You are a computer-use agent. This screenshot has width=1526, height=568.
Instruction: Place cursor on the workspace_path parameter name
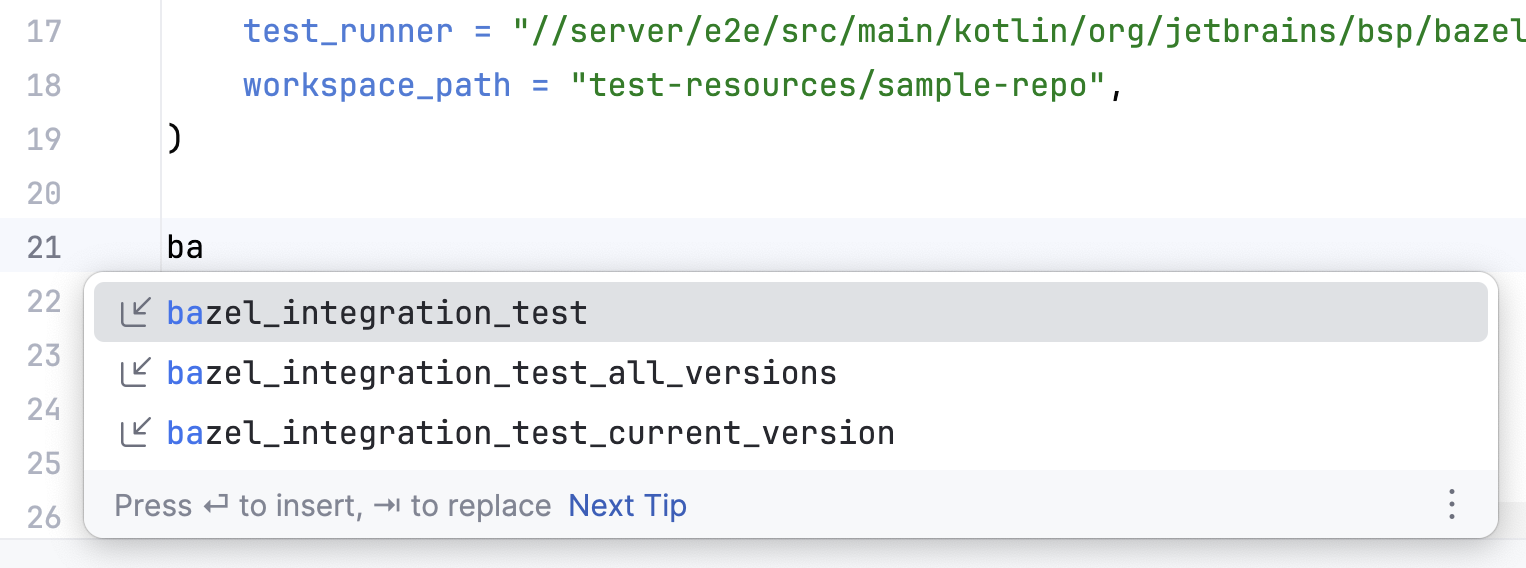click(x=377, y=85)
